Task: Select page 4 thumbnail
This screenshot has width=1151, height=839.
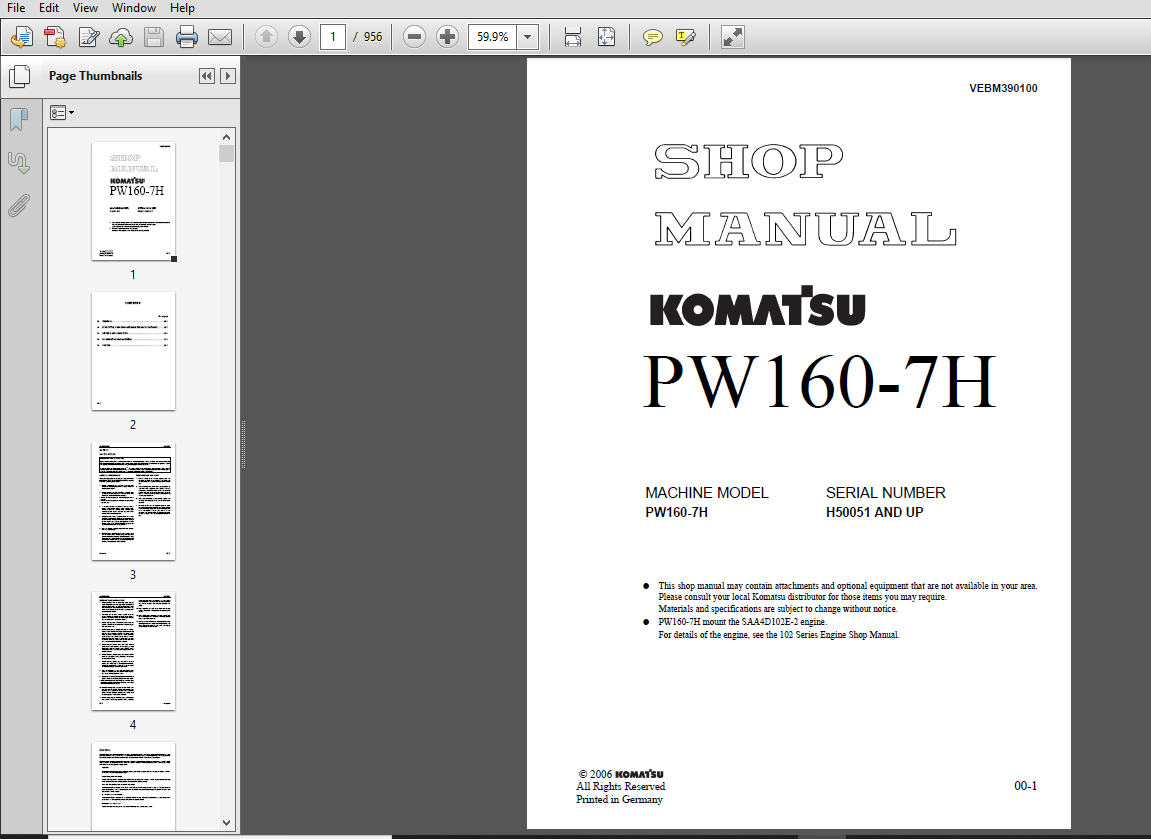Action: point(134,651)
